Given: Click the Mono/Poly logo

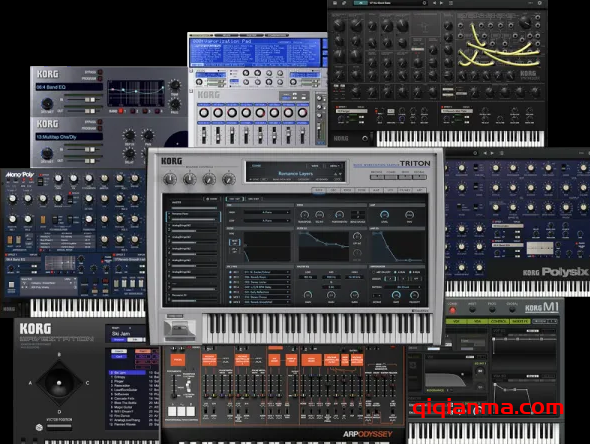Looking at the screenshot, I should tap(19, 175).
